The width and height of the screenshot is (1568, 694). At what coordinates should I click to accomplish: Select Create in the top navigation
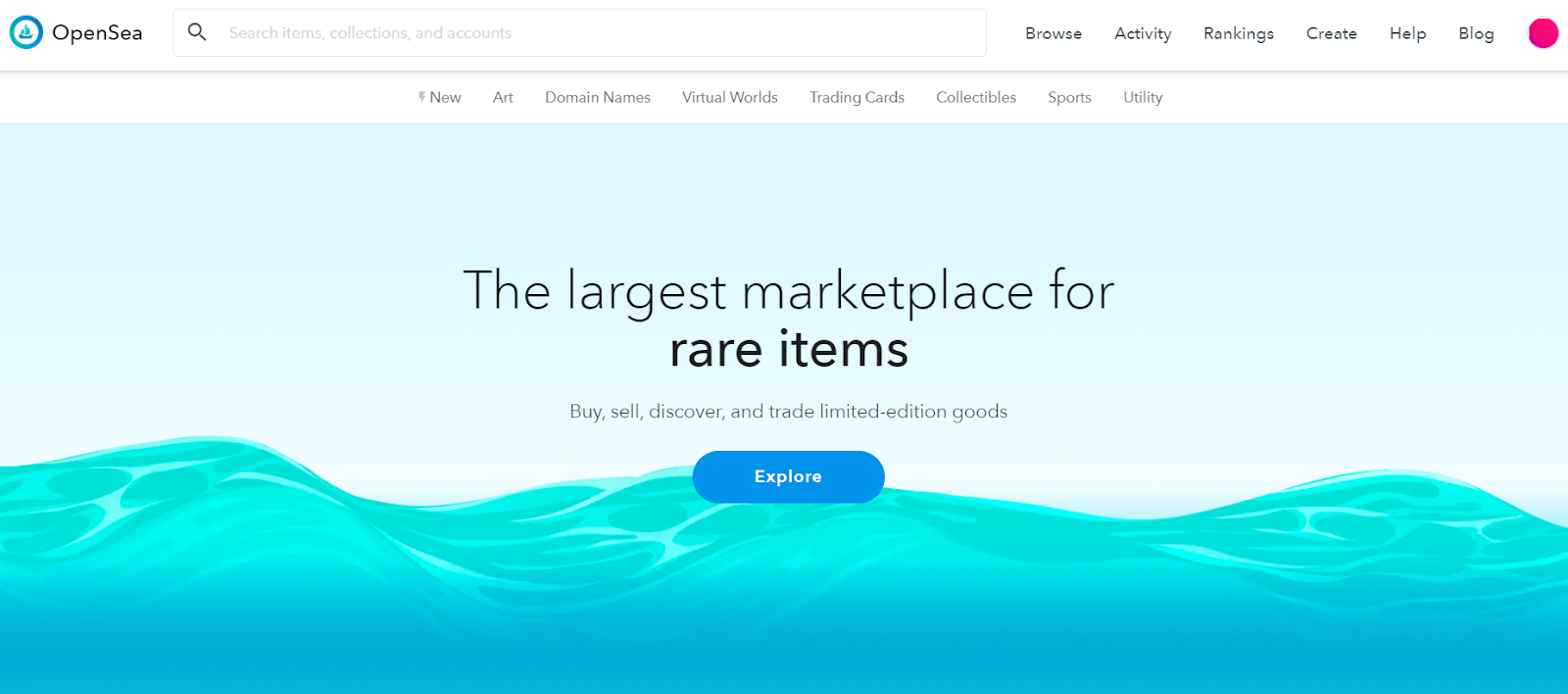coord(1332,33)
